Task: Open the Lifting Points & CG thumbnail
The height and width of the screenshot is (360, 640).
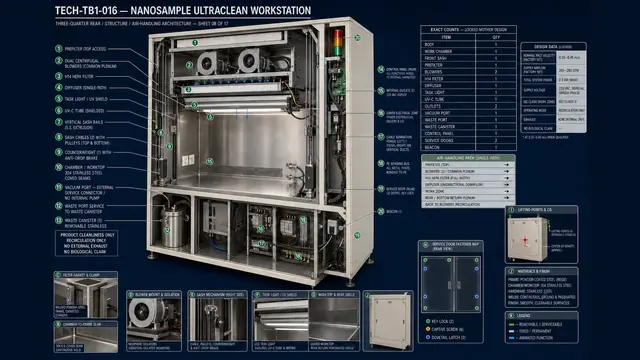Action: (542, 234)
